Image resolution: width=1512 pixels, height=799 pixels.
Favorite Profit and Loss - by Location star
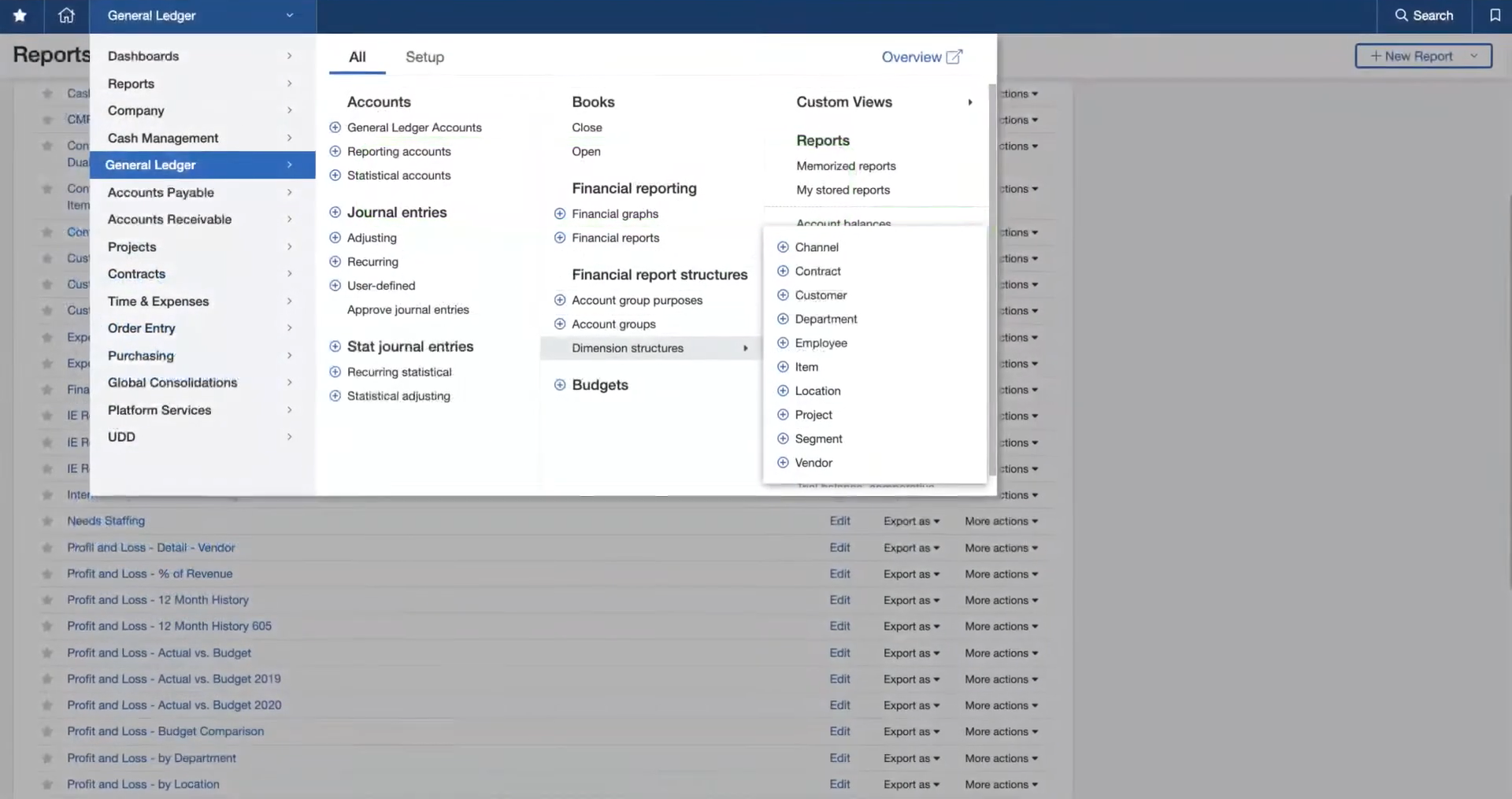coord(47,784)
